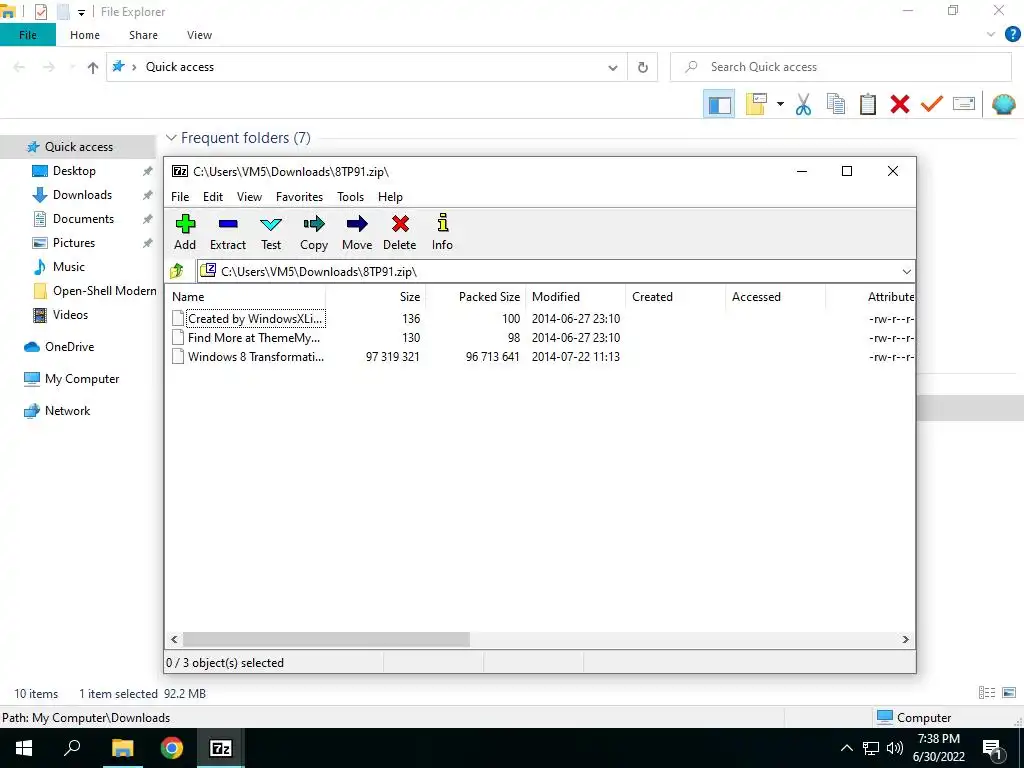
Task: Click the Copy icon in 7-Zip
Action: [x=313, y=232]
